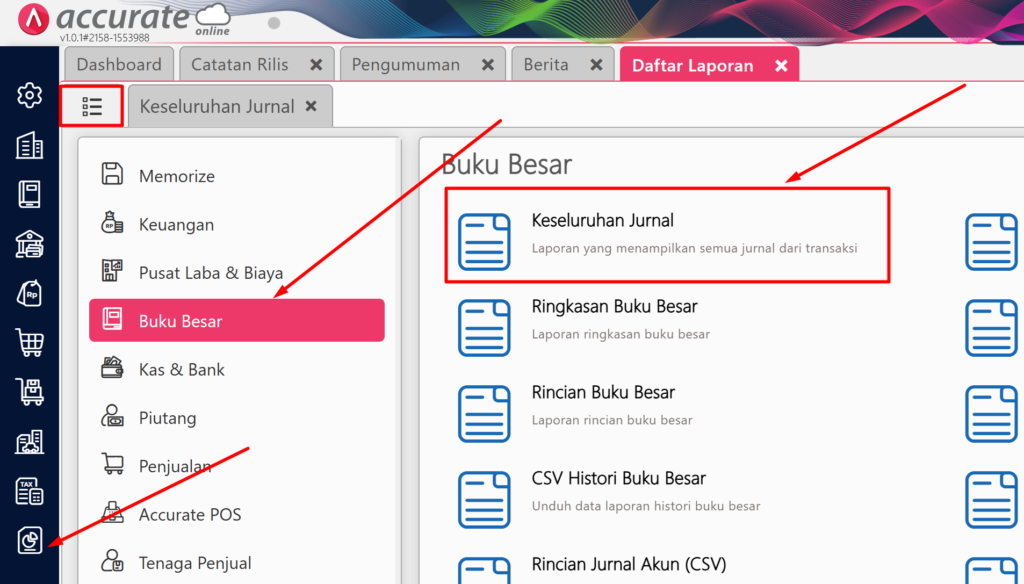Select Buku Besar category

coord(237,320)
